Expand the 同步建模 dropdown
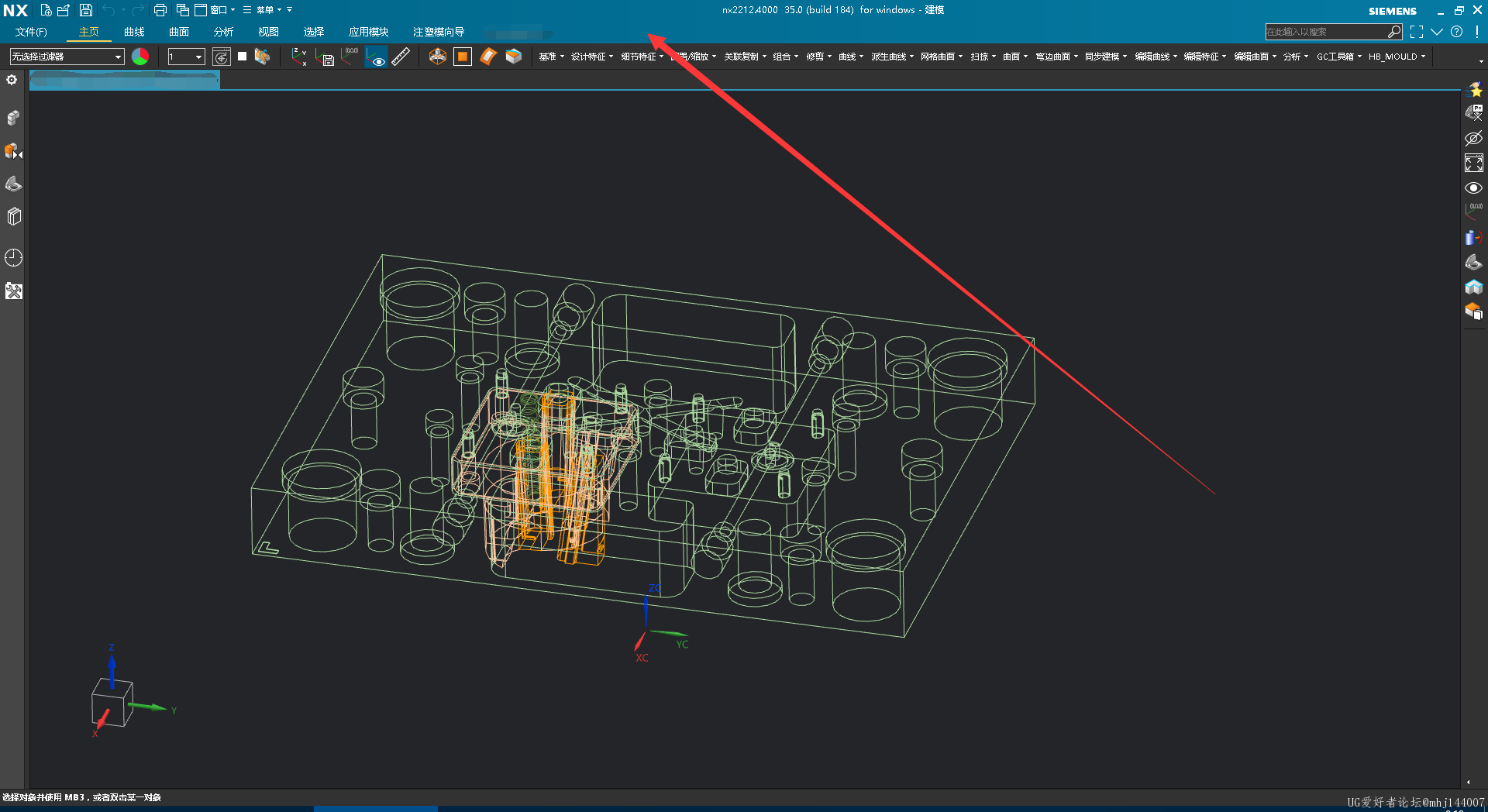This screenshot has width=1488, height=812. point(1106,57)
